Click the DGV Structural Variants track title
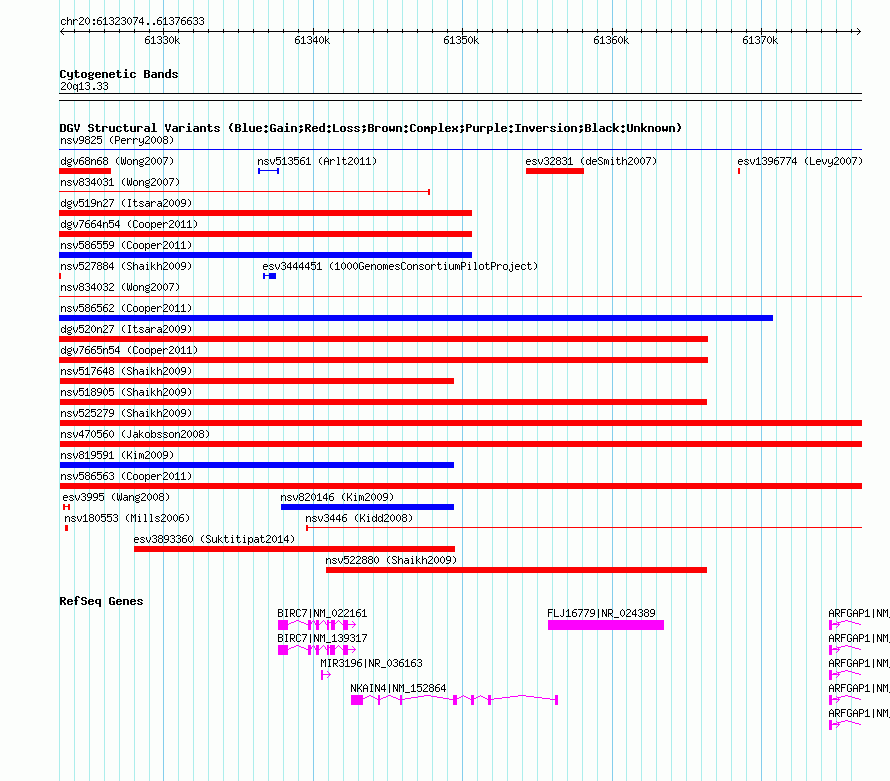The image size is (890, 781). pyautogui.click(x=371, y=128)
